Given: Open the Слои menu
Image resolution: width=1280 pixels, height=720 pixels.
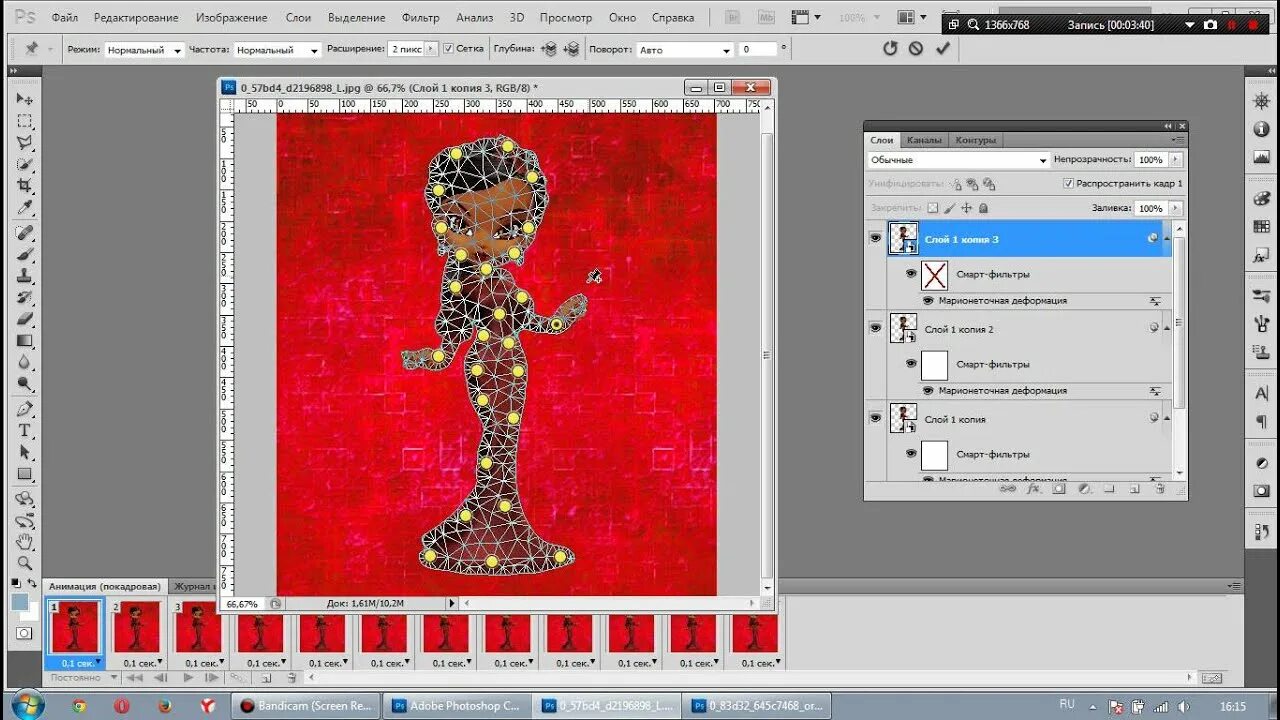Looking at the screenshot, I should [298, 18].
